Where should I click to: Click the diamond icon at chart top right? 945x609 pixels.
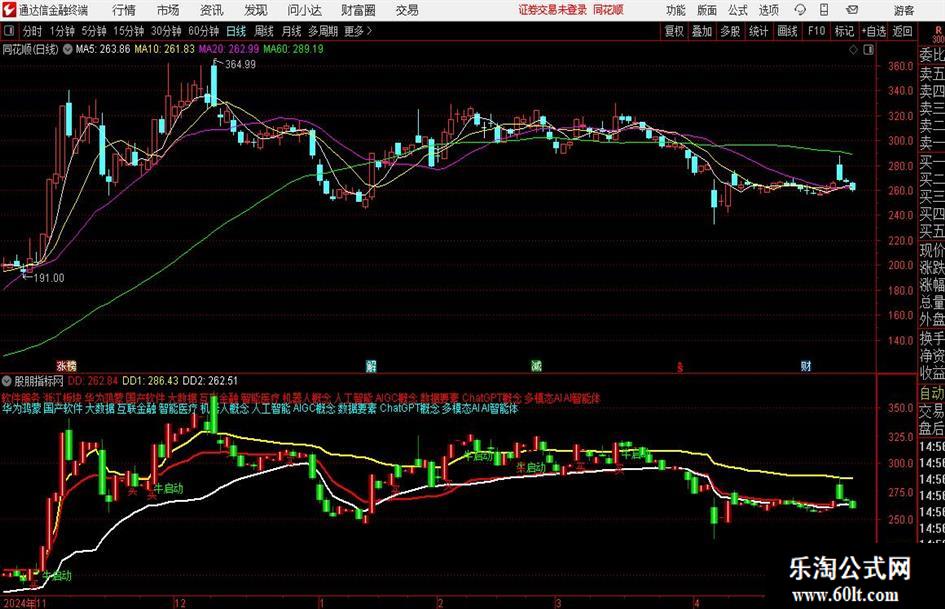point(853,50)
